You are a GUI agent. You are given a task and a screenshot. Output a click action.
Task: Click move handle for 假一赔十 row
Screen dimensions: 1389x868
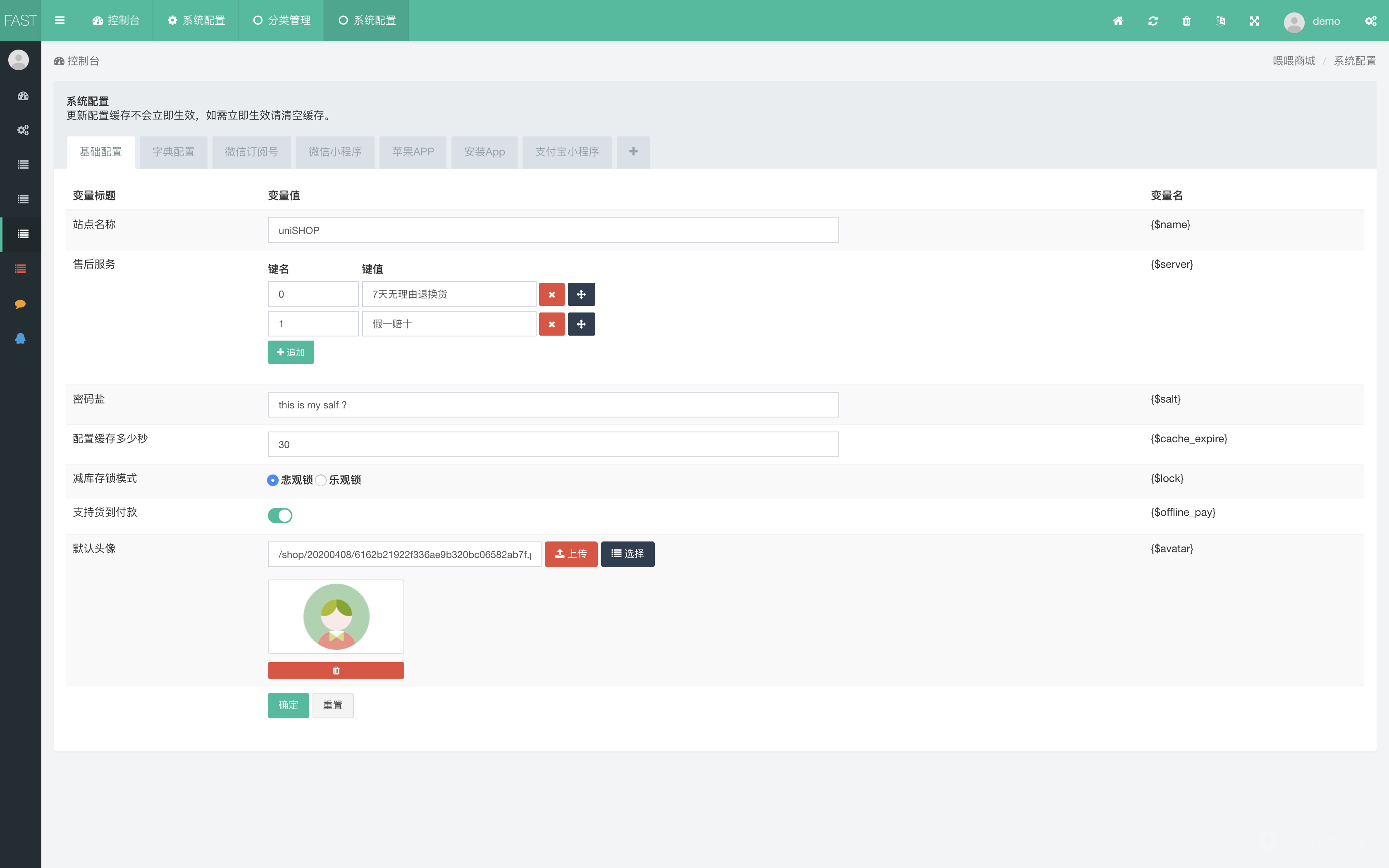tap(581, 324)
